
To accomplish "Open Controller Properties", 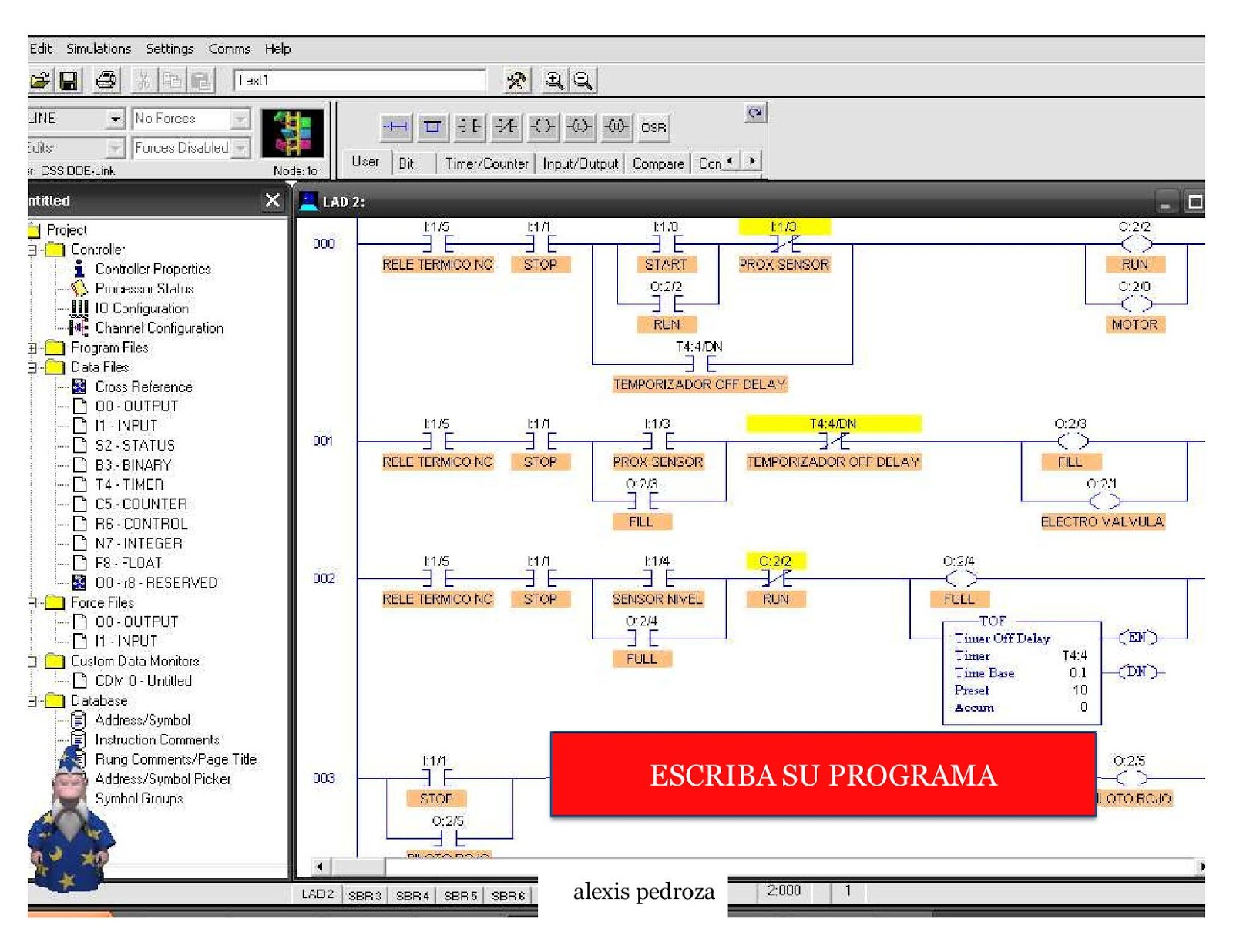I will (x=153, y=269).
